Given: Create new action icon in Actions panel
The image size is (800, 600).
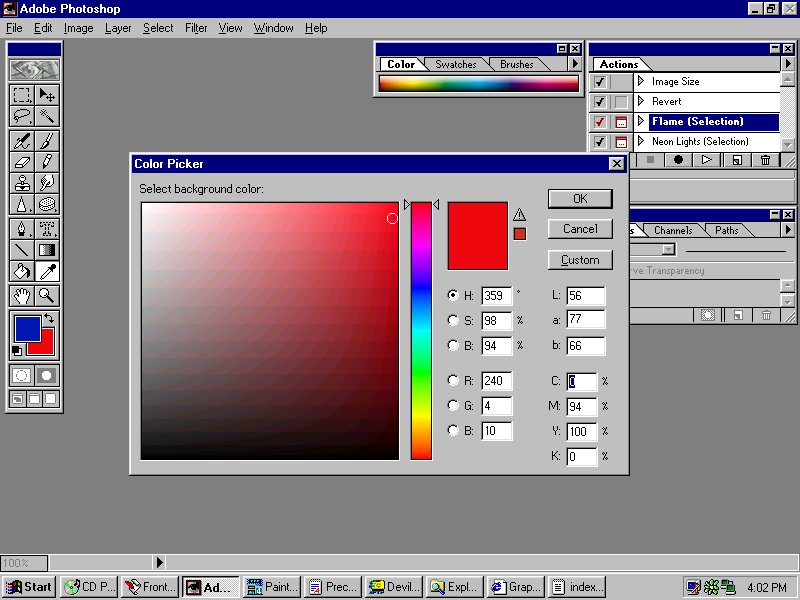Looking at the screenshot, I should click(737, 160).
